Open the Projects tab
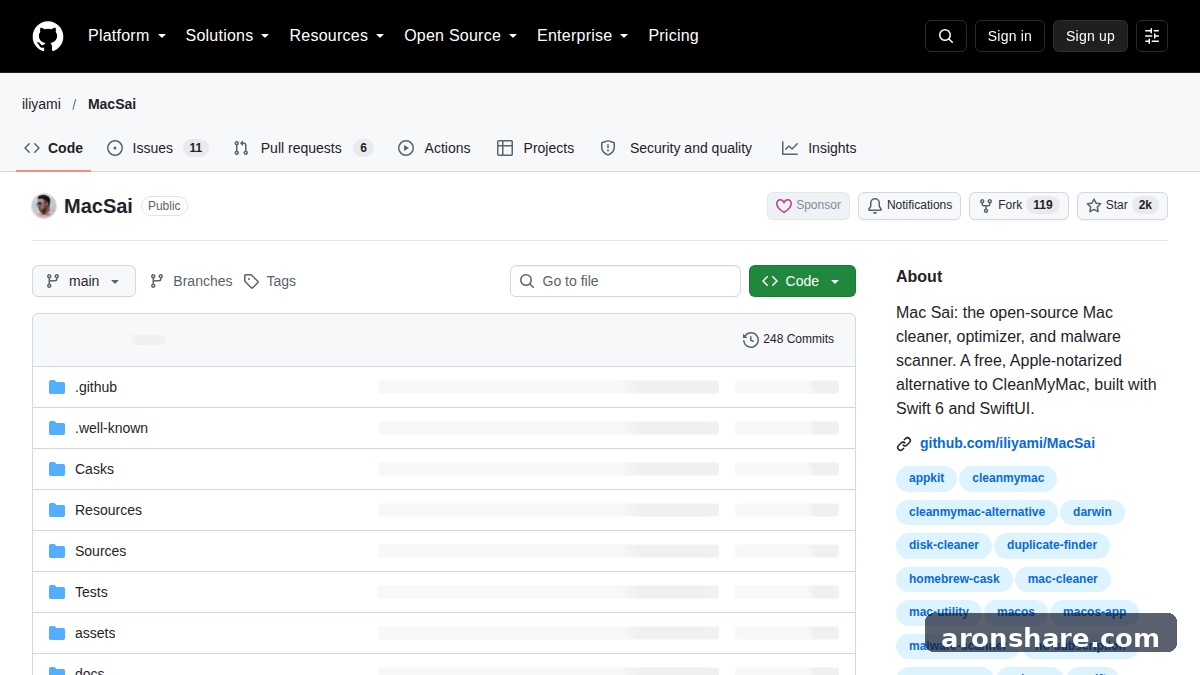 [x=536, y=148]
